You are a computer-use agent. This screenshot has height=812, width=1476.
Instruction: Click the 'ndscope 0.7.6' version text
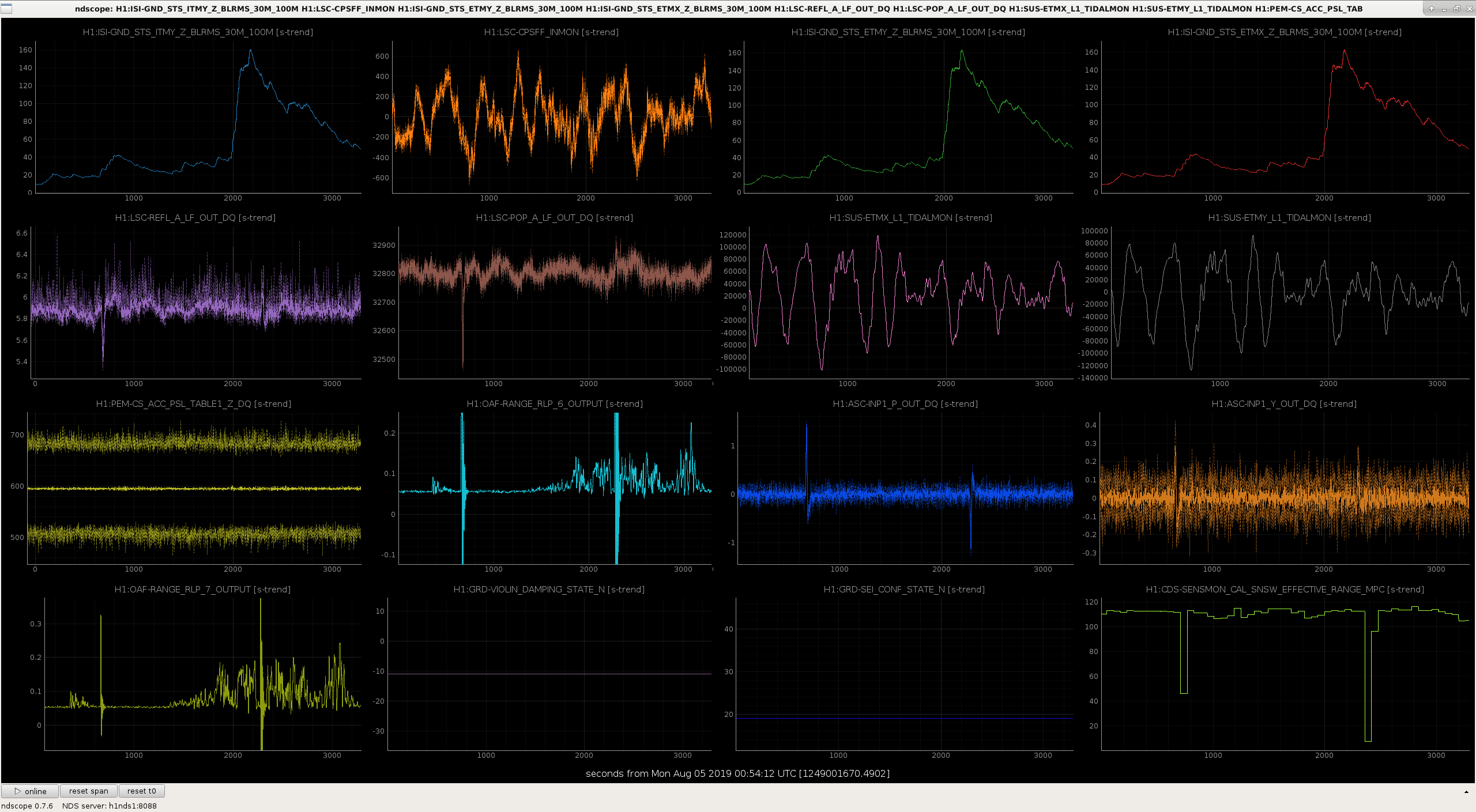coord(27,806)
